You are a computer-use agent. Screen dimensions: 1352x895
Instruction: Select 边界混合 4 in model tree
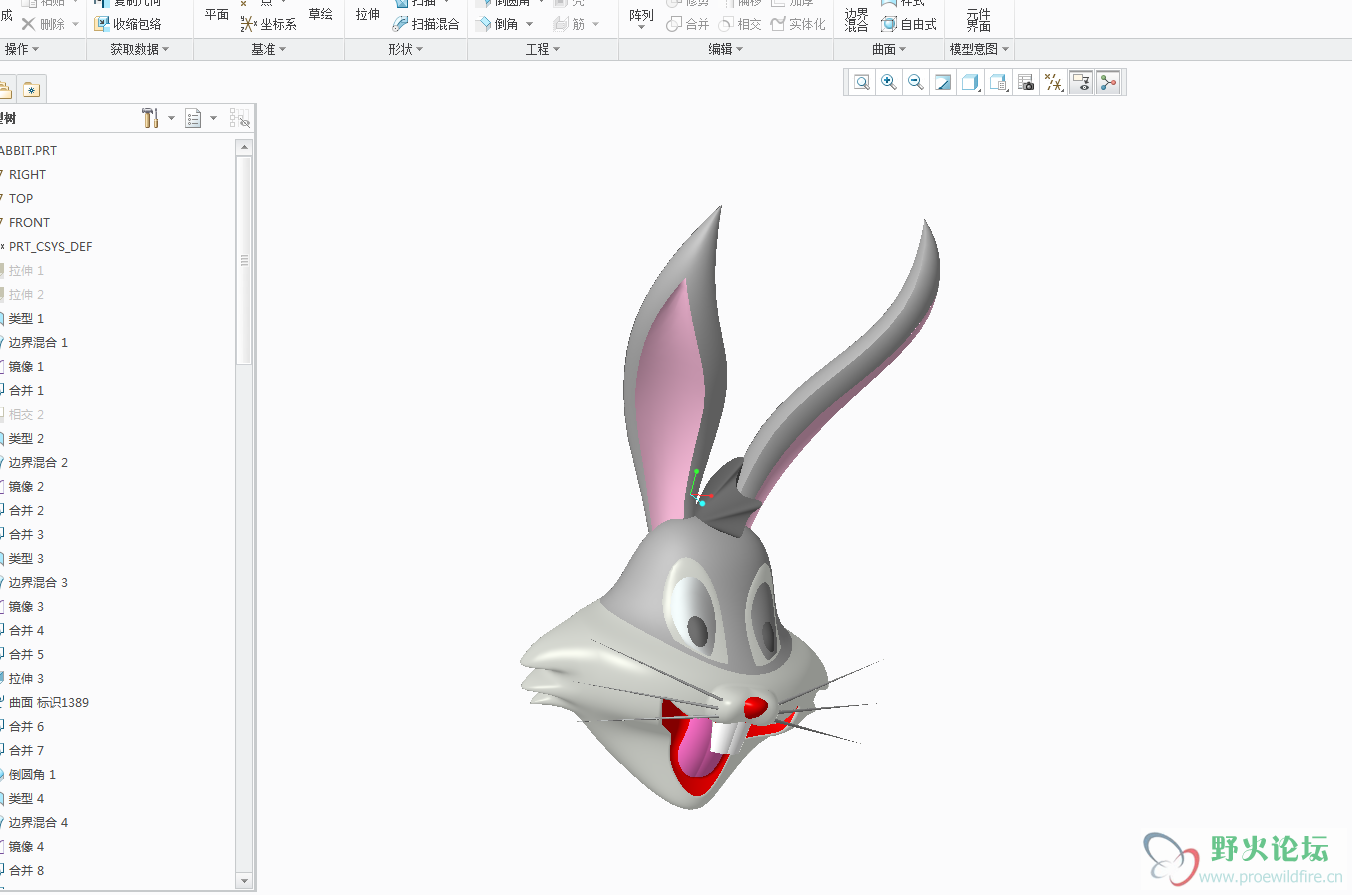38,822
